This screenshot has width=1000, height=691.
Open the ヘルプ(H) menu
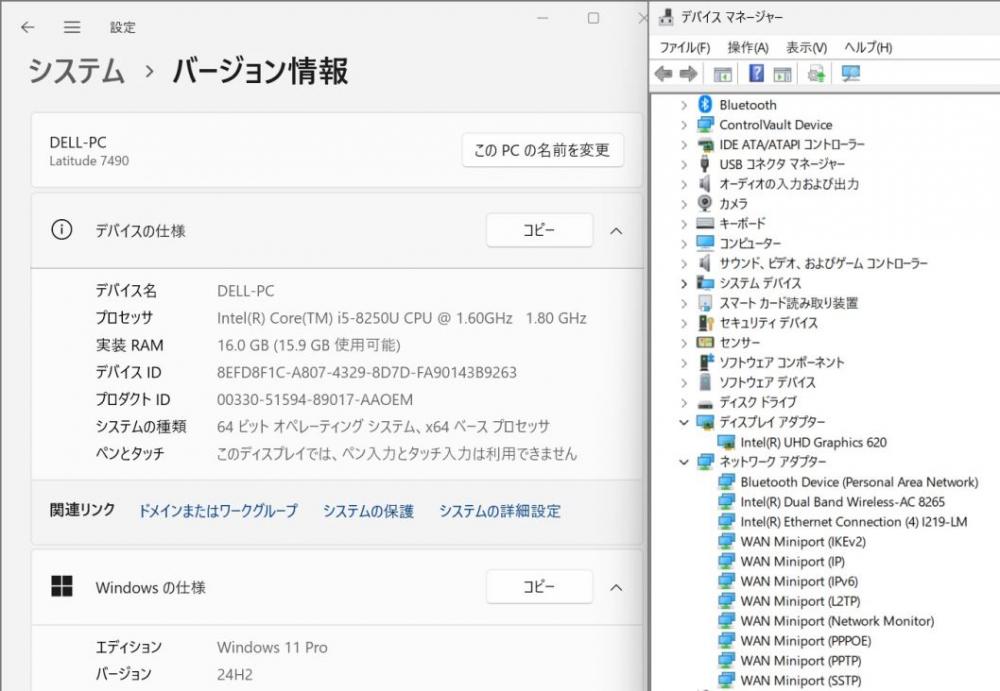tap(868, 47)
